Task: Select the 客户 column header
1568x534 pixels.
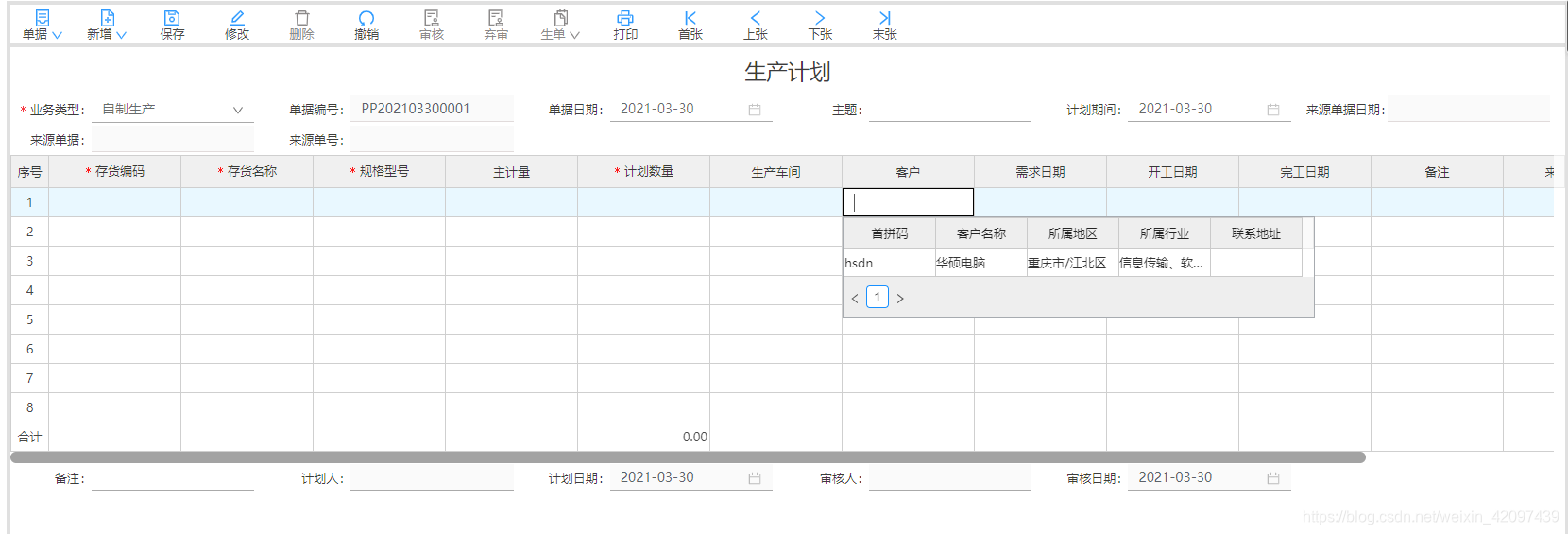Action: tap(908, 172)
